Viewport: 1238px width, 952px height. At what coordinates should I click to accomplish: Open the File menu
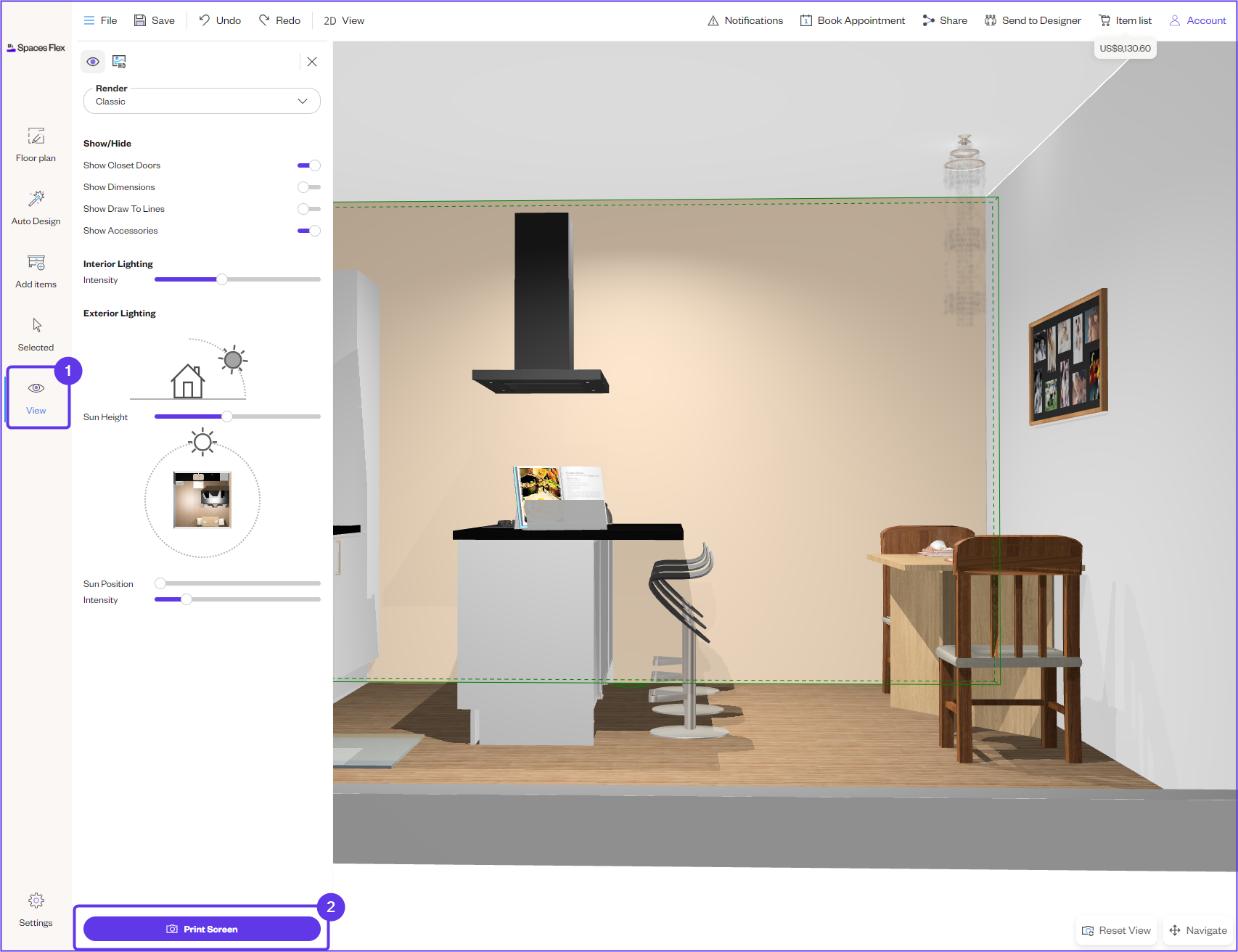point(100,20)
